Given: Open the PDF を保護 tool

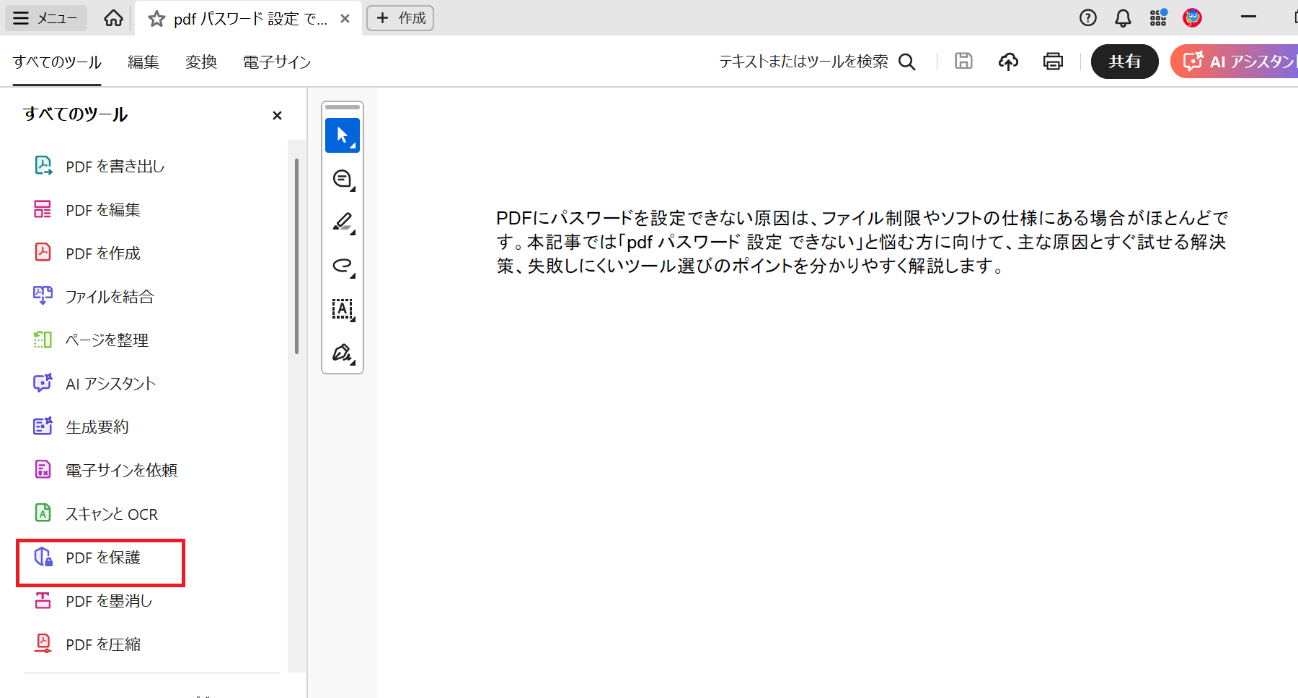Looking at the screenshot, I should pos(100,557).
